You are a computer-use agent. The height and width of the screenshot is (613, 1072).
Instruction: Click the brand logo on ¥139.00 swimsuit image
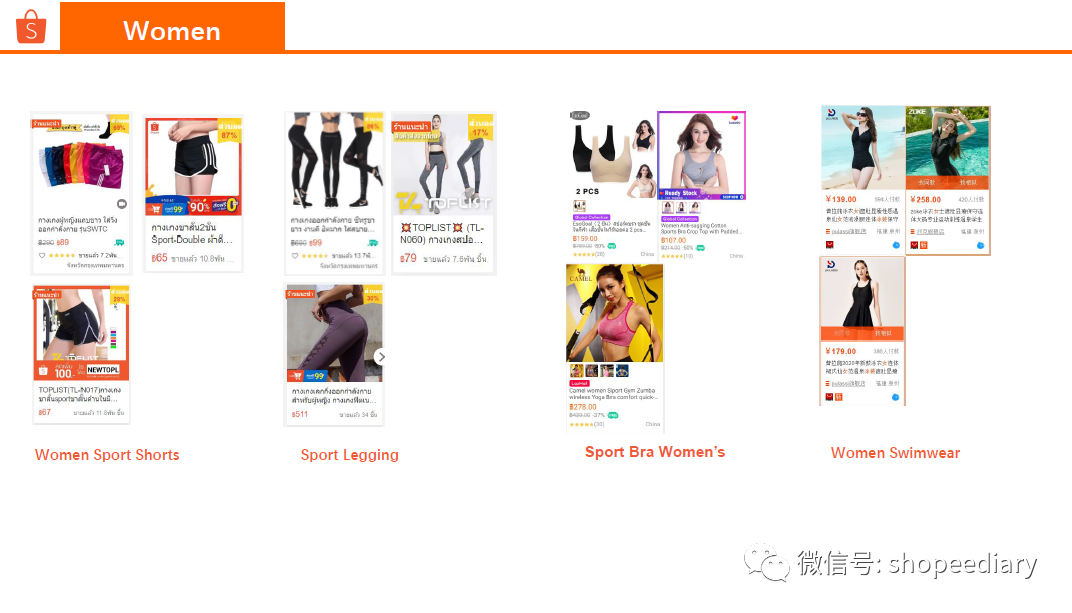(x=831, y=113)
